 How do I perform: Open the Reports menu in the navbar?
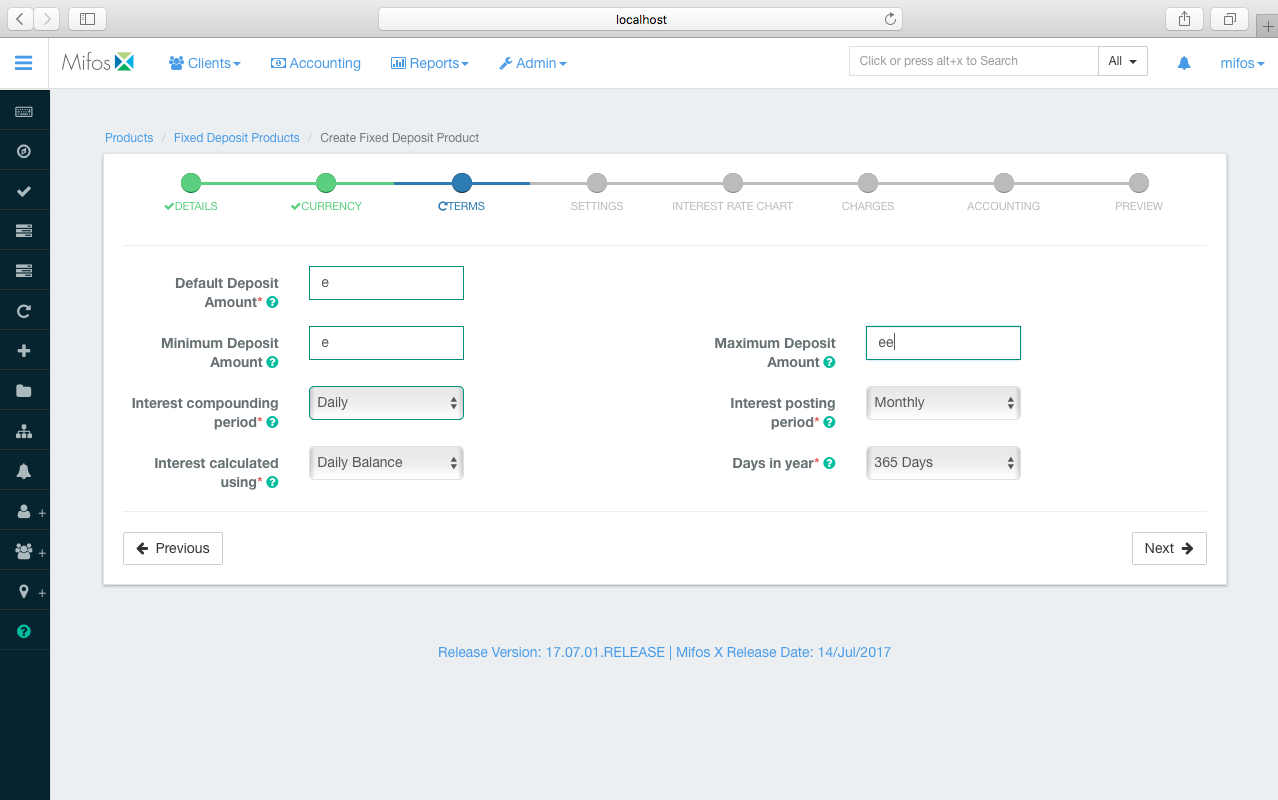point(429,62)
